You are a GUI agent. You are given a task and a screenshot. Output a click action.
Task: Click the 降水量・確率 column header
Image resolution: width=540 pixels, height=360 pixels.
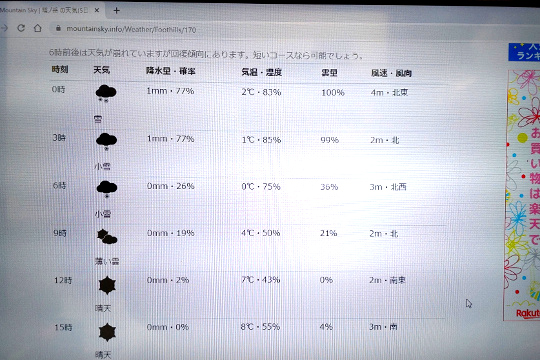(170, 71)
